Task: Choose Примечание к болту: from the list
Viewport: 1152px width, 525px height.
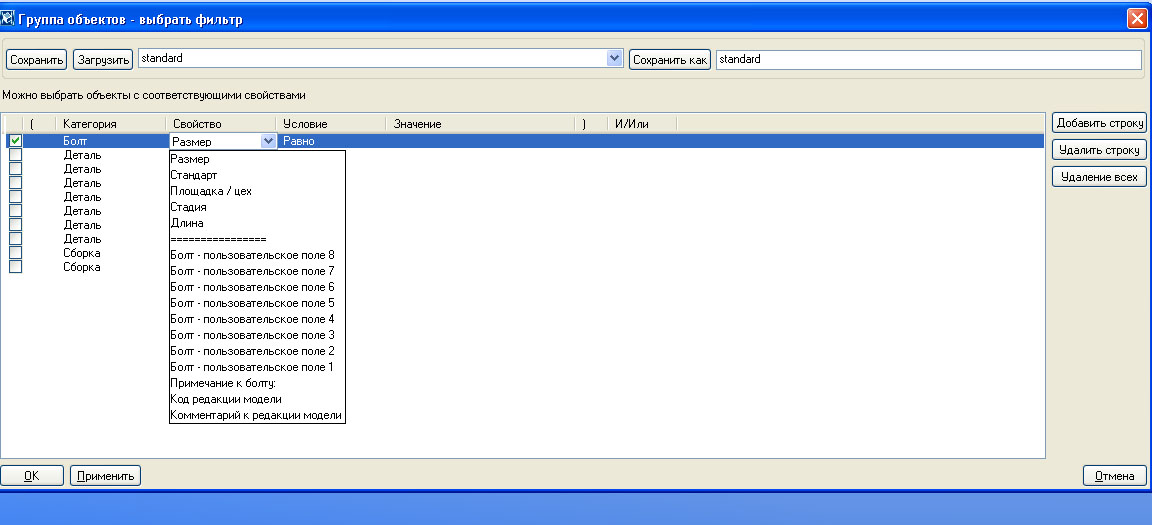Action: 257,383
